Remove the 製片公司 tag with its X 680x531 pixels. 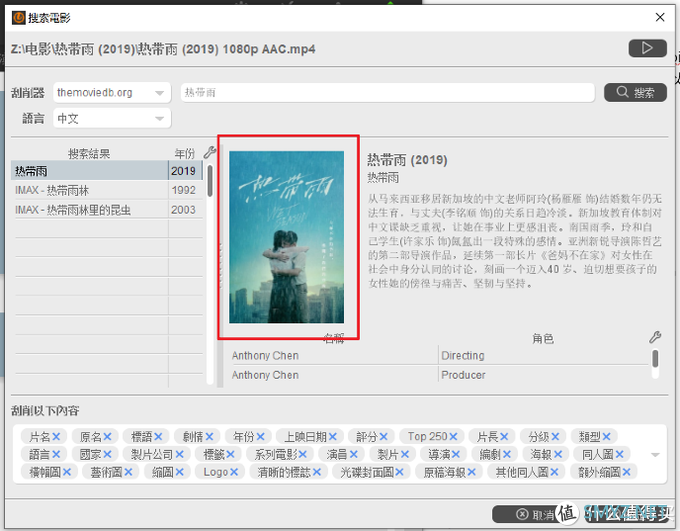point(180,454)
